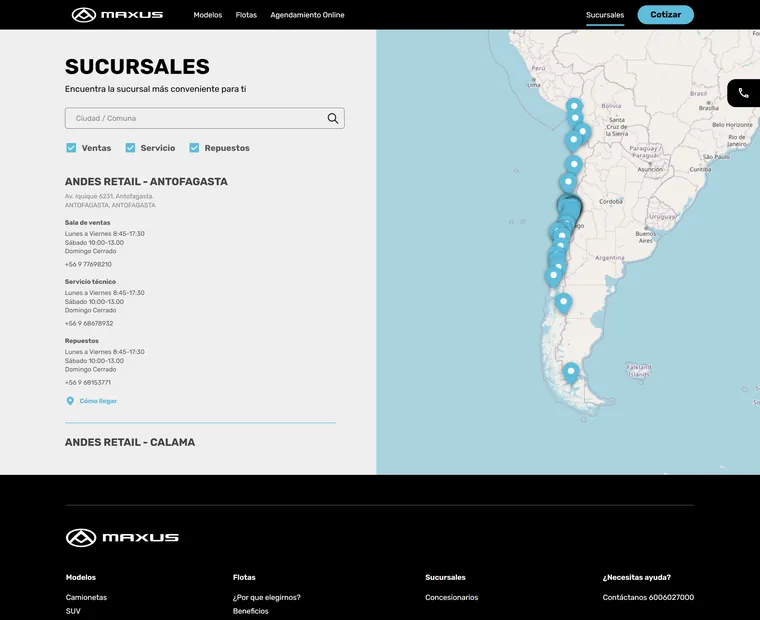Screen dimensions: 760x620
Task: Click sales phone +56 9 77698210
Action: click(x=88, y=264)
